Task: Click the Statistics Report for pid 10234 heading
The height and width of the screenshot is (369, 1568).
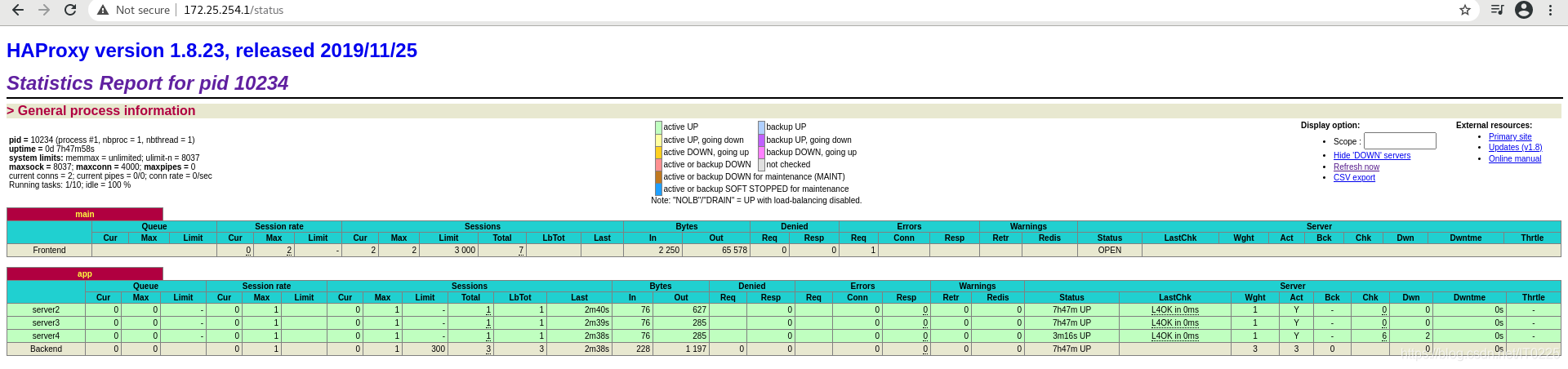Action: [148, 83]
